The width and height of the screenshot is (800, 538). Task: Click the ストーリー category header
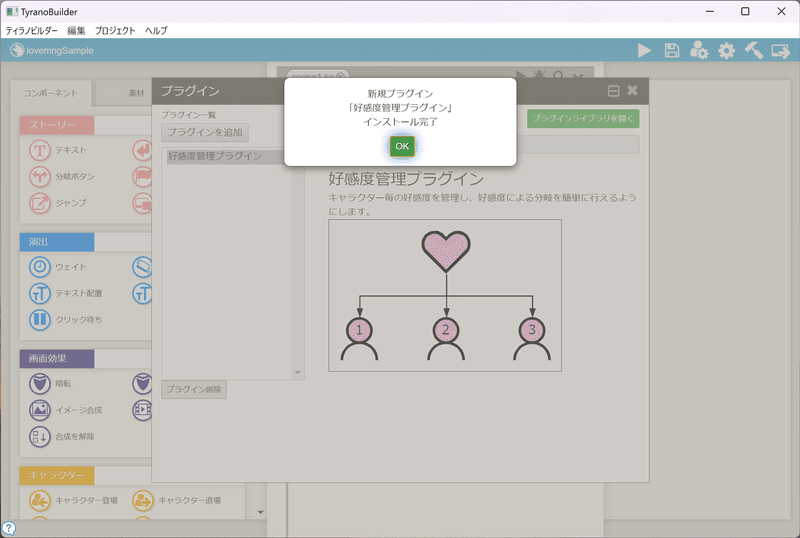tap(57, 125)
